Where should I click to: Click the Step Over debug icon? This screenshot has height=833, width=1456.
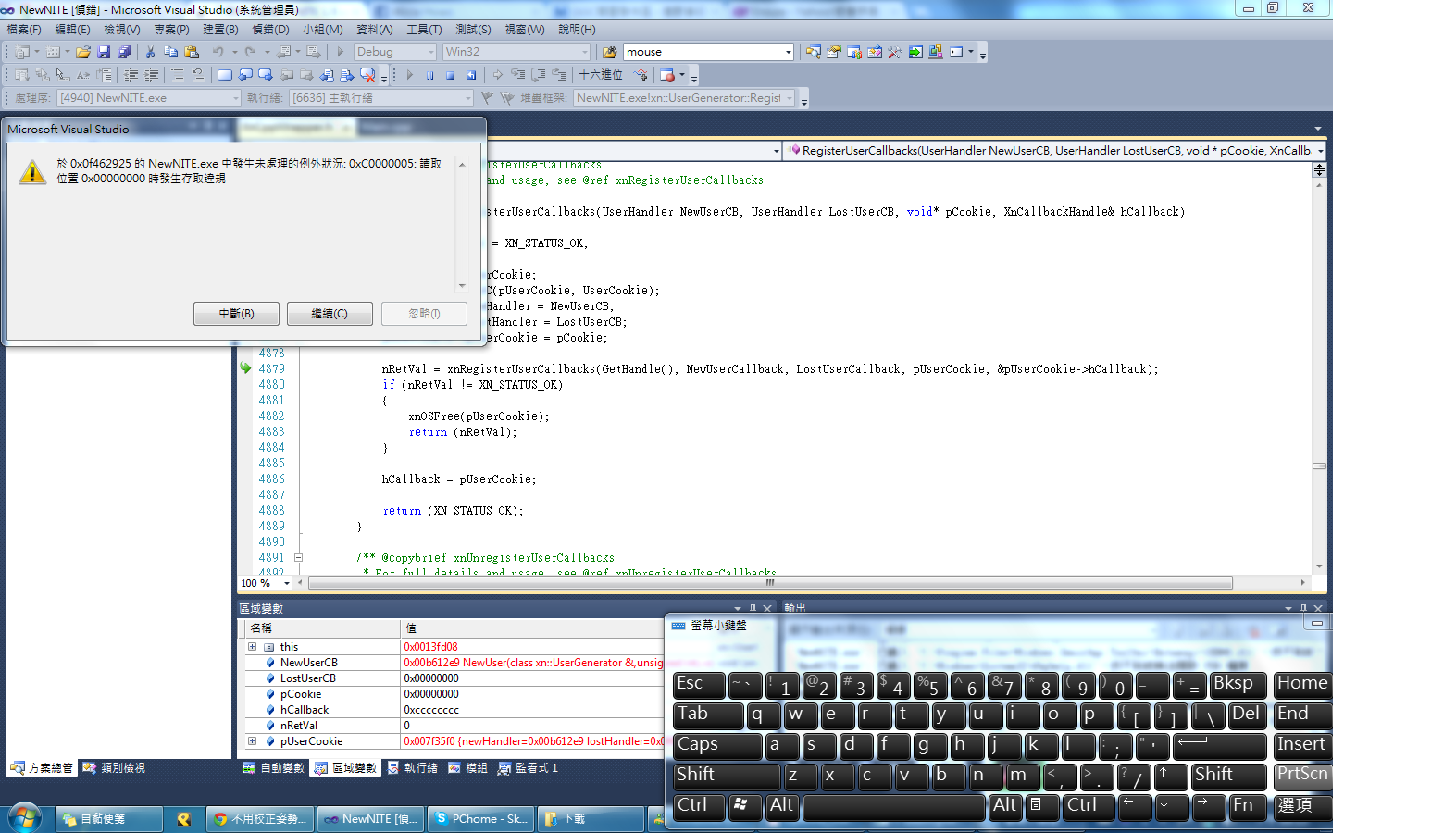click(539, 75)
